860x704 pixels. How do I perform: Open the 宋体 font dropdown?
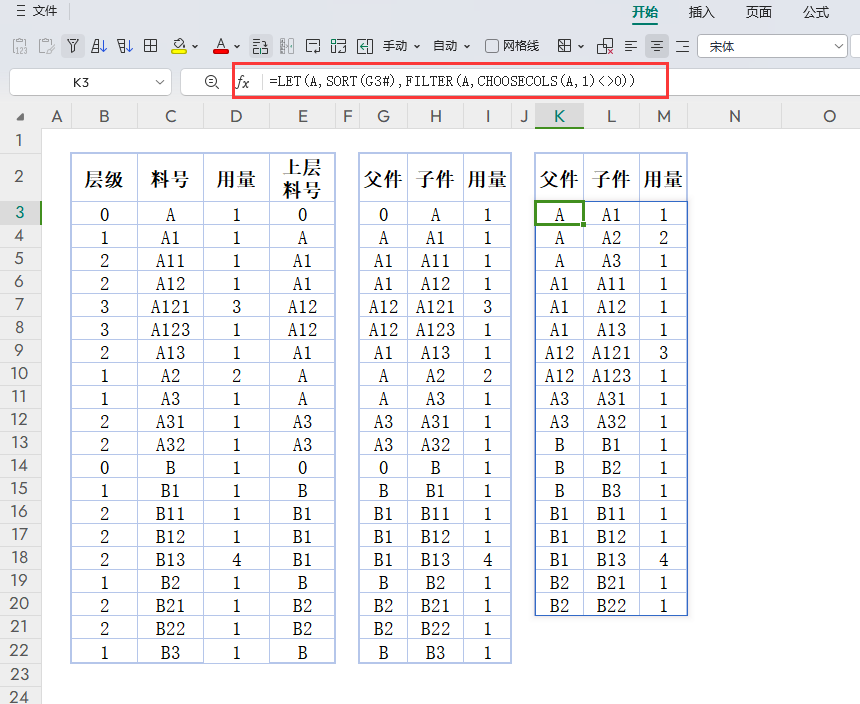pos(772,47)
